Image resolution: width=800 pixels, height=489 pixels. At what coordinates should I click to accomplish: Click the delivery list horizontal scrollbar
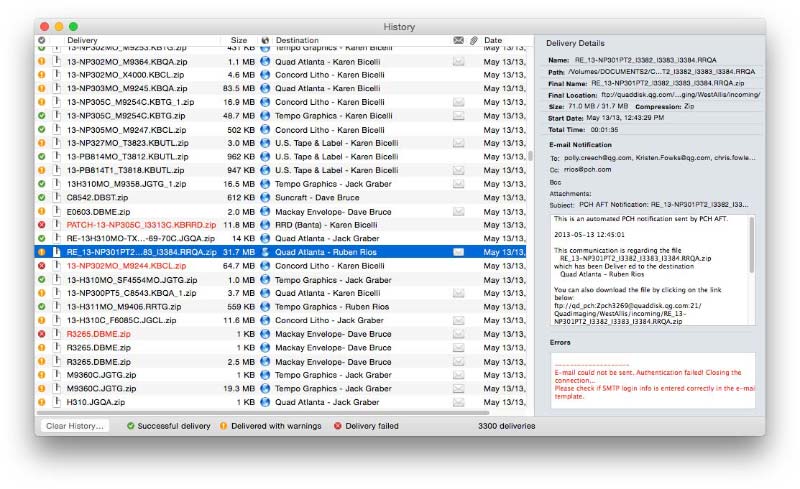click(262, 412)
